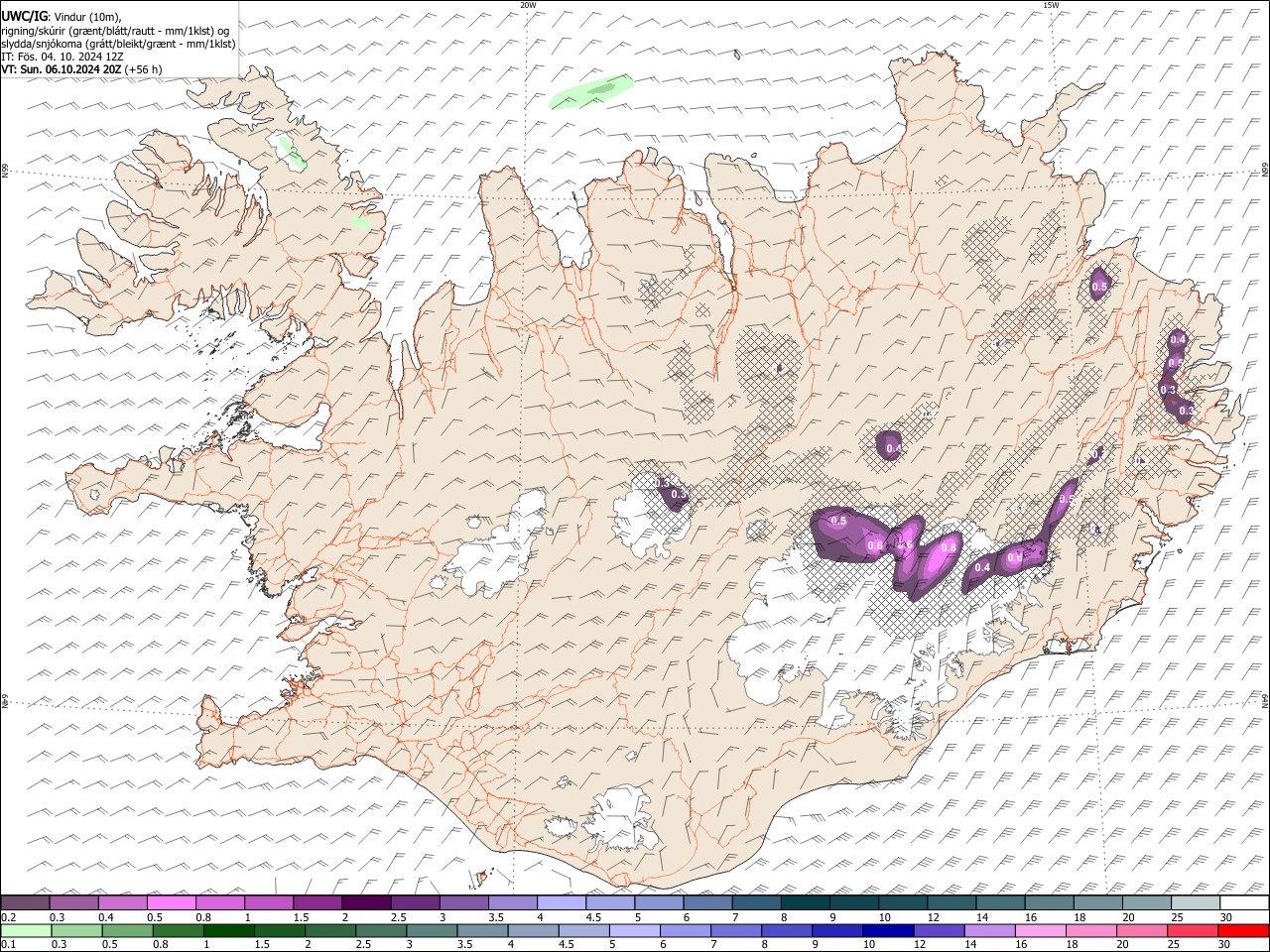This screenshot has height=952, width=1270.
Task: Click the top legend swatch between 4 and 4.5
Action: pyautogui.click(x=562, y=902)
